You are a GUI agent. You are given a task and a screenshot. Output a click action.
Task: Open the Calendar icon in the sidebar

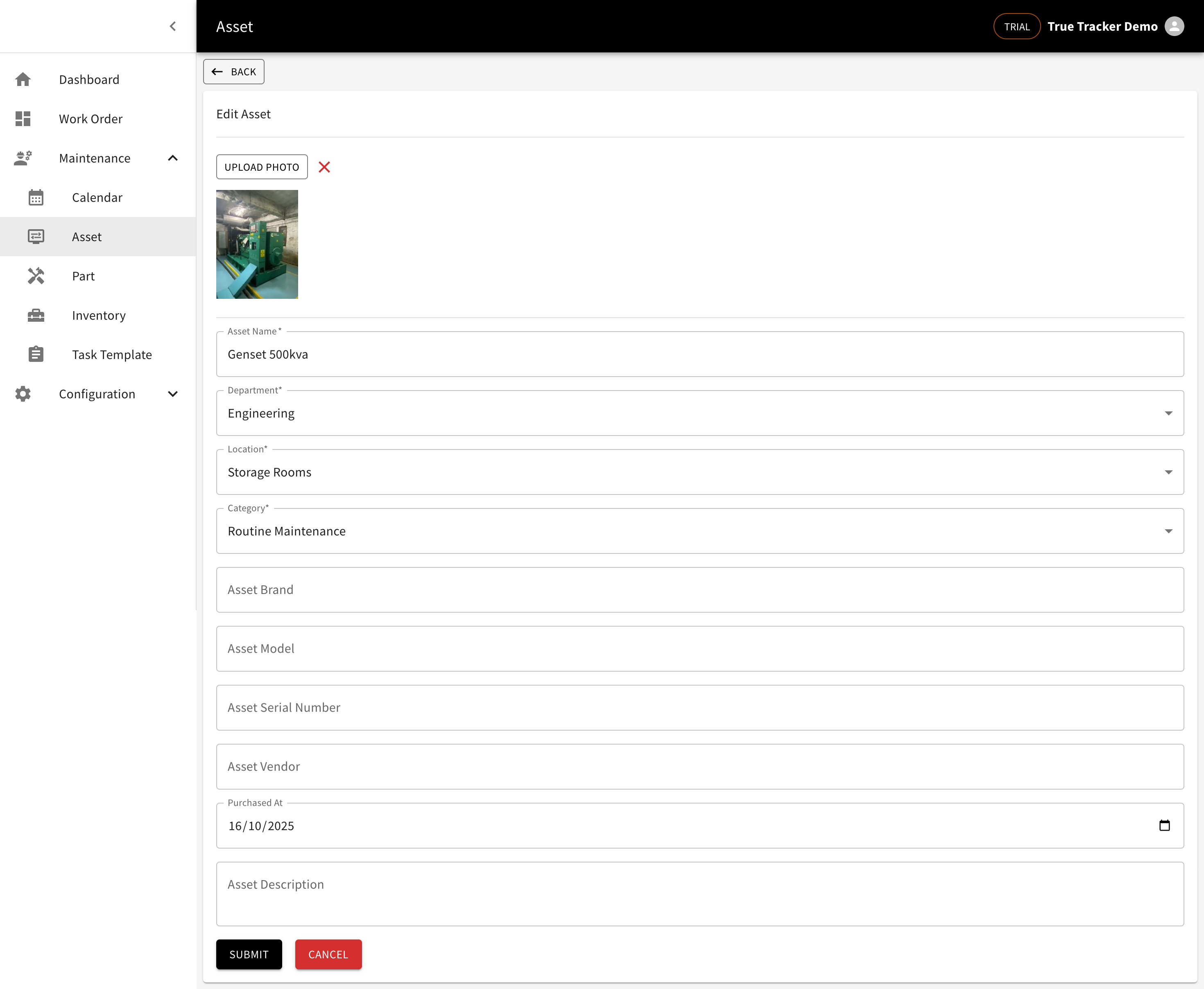[36, 197]
